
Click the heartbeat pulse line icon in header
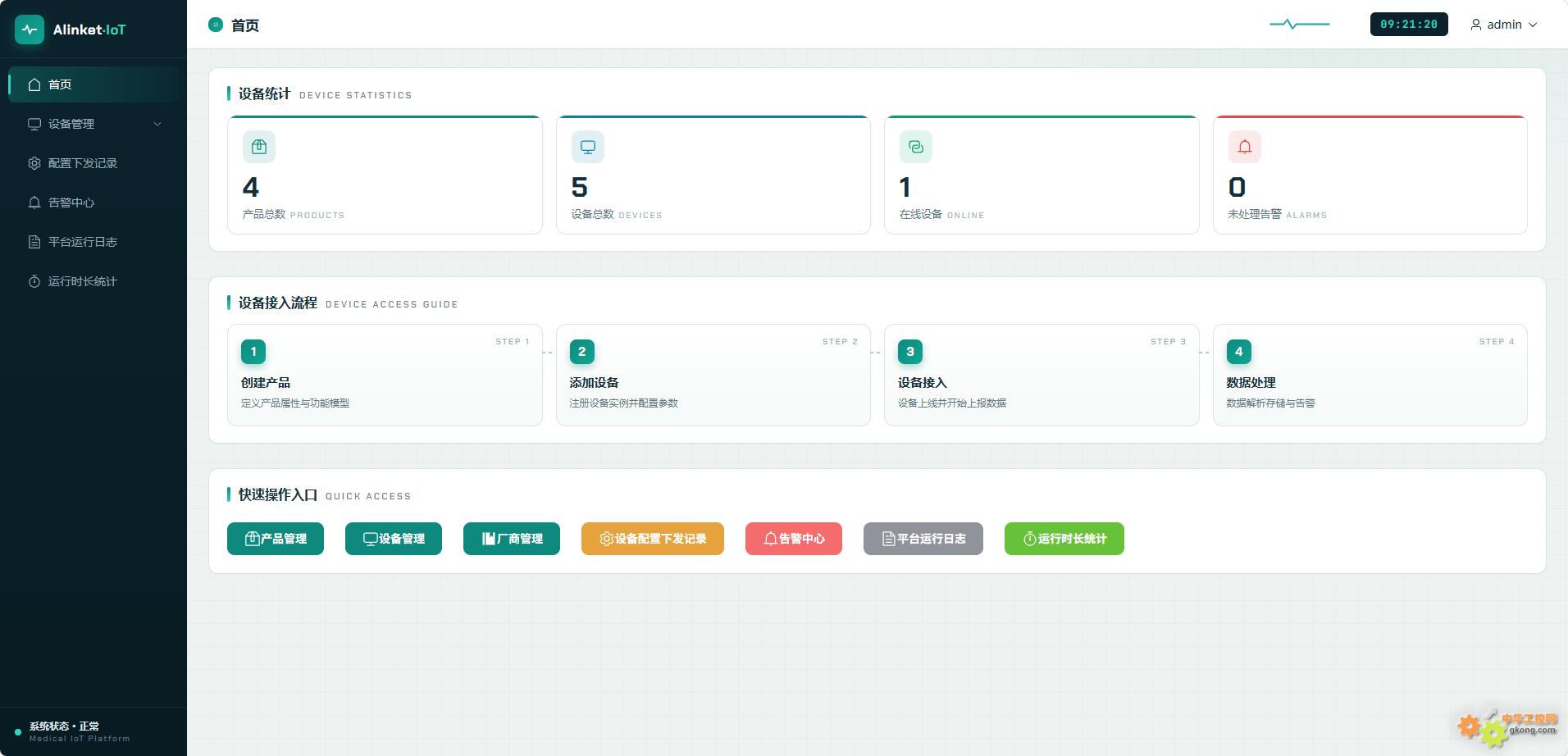tap(1300, 25)
